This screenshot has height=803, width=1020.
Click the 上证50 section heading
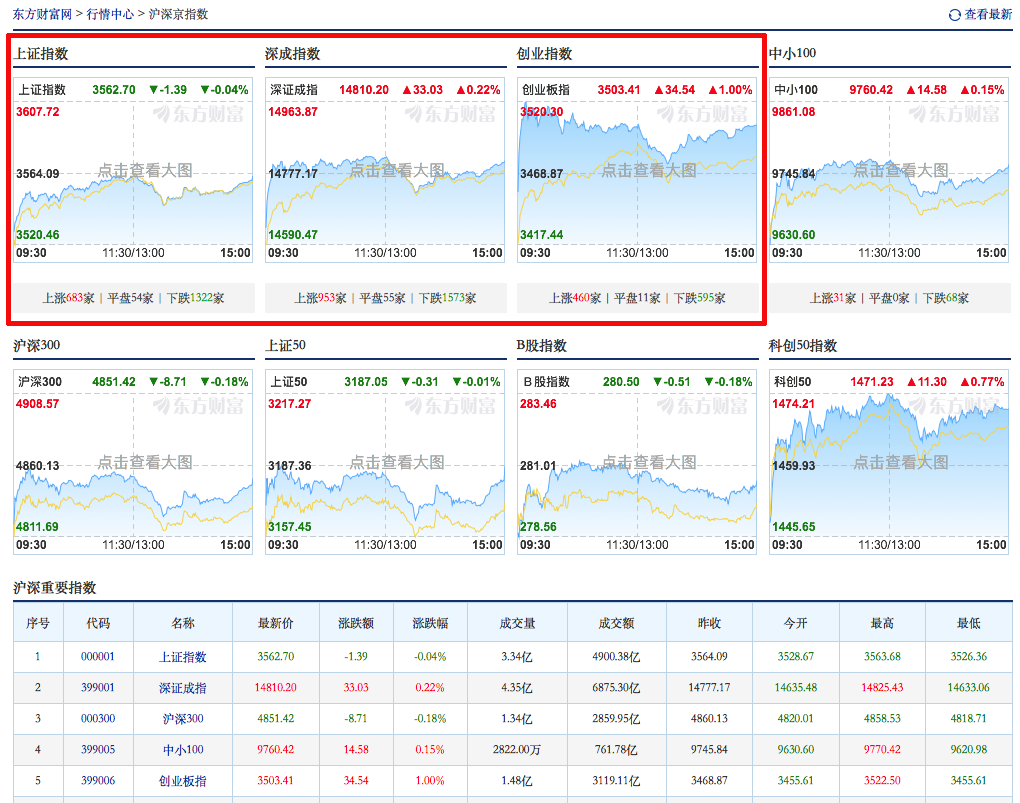pos(286,346)
